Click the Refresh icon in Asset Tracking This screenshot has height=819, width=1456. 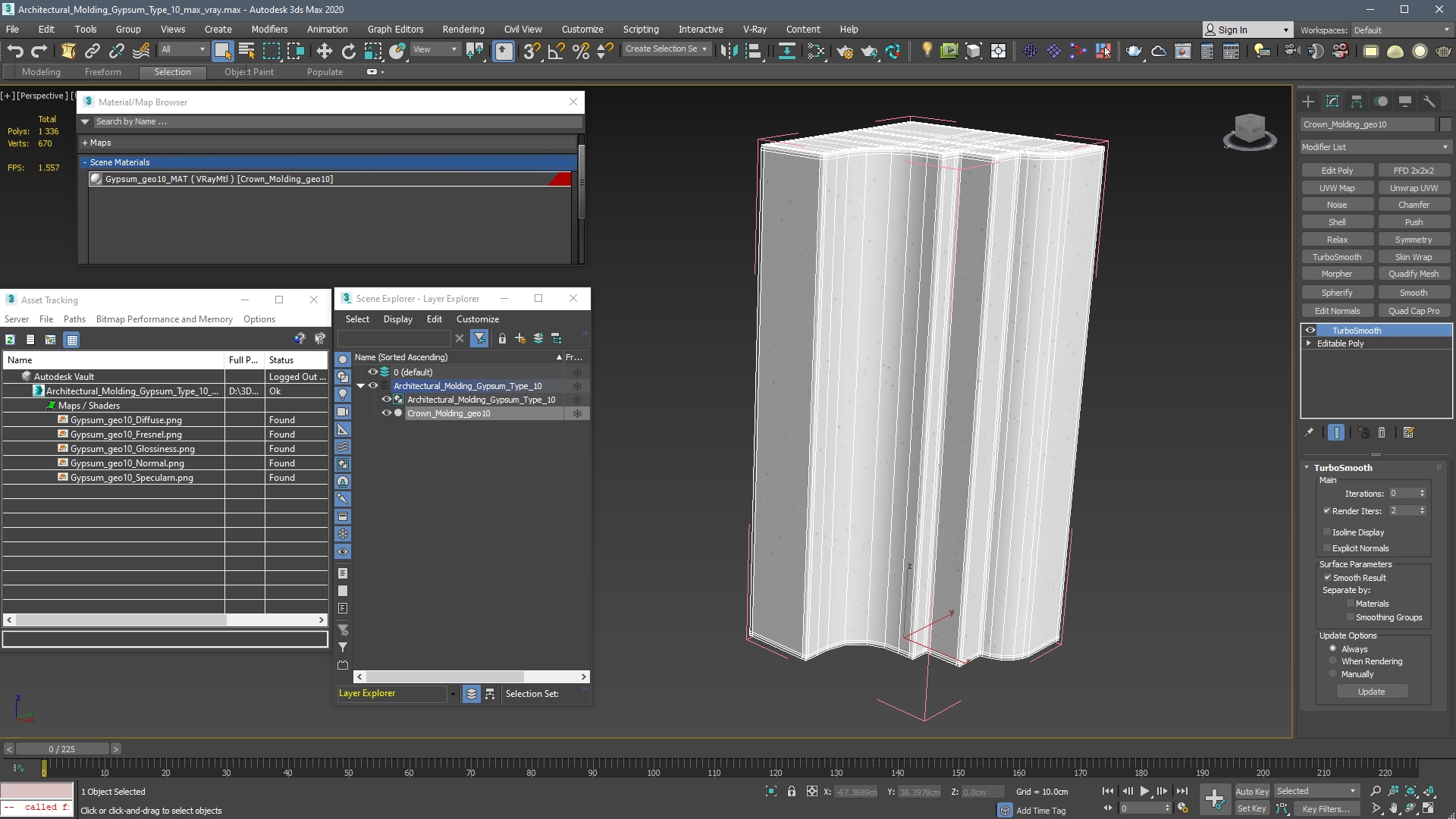pos(10,340)
